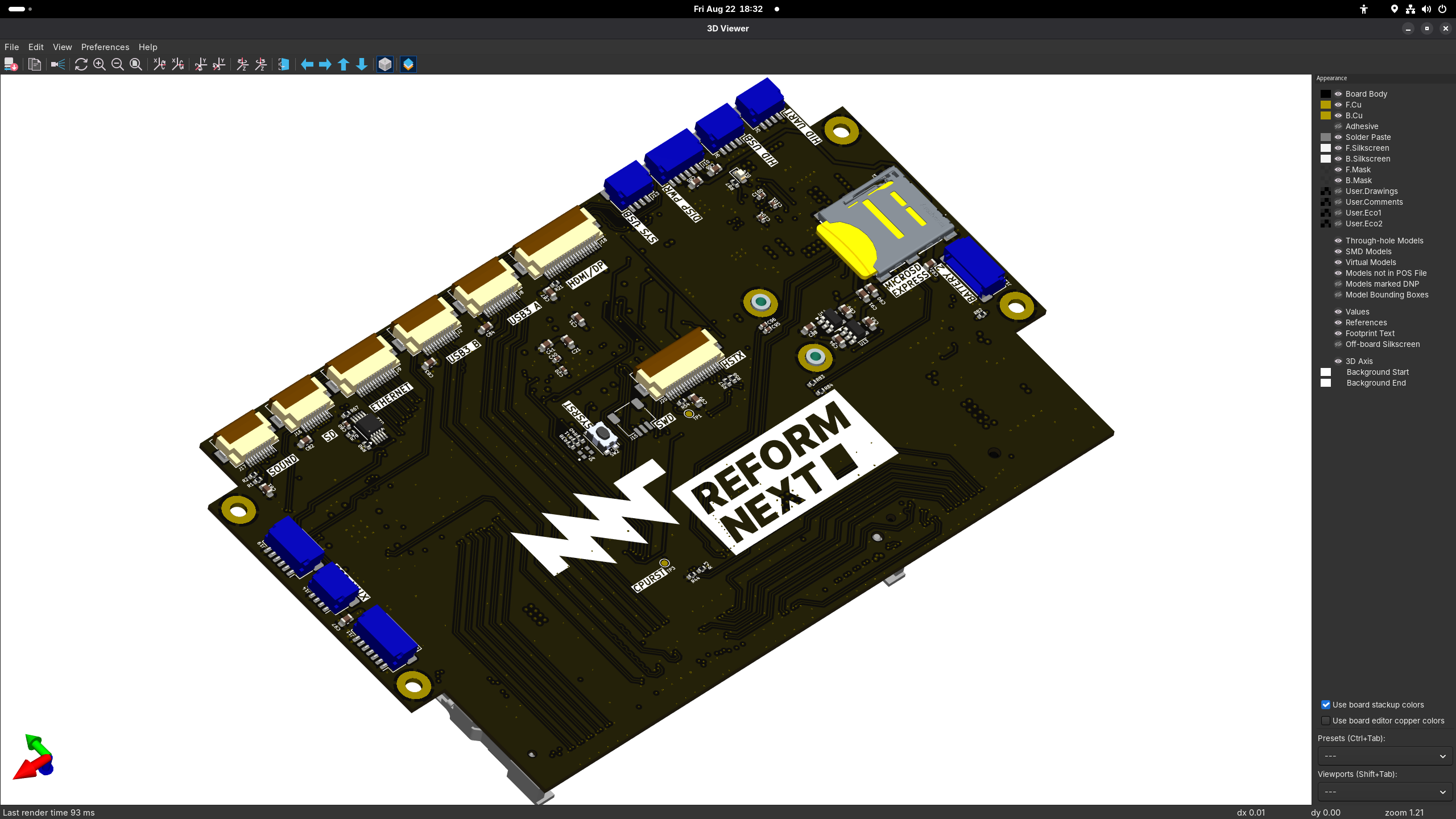Copy 3D image to clipboard icon
The image size is (1456, 819).
[35, 64]
